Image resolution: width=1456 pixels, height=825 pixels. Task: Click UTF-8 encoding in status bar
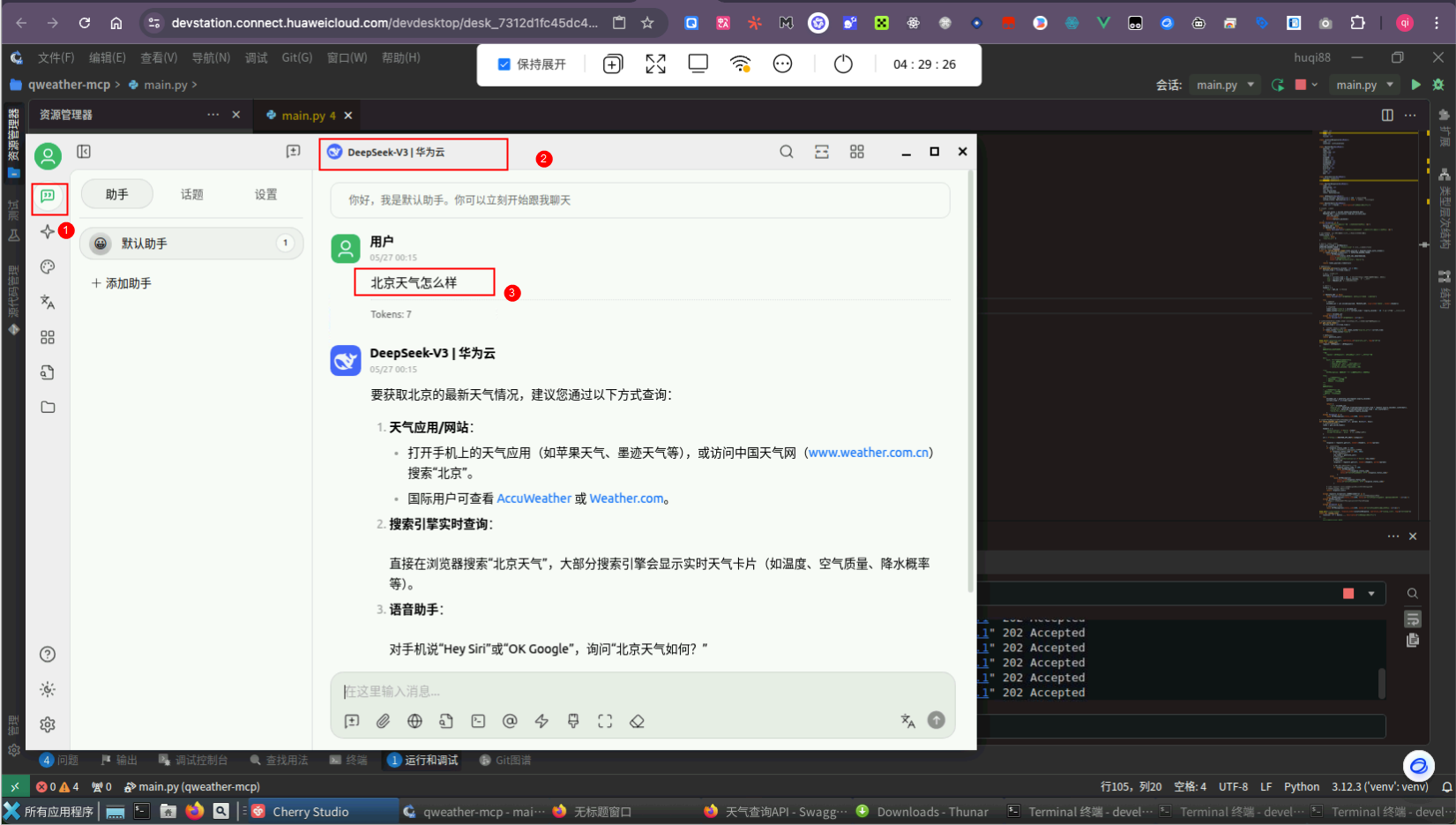[1233, 786]
